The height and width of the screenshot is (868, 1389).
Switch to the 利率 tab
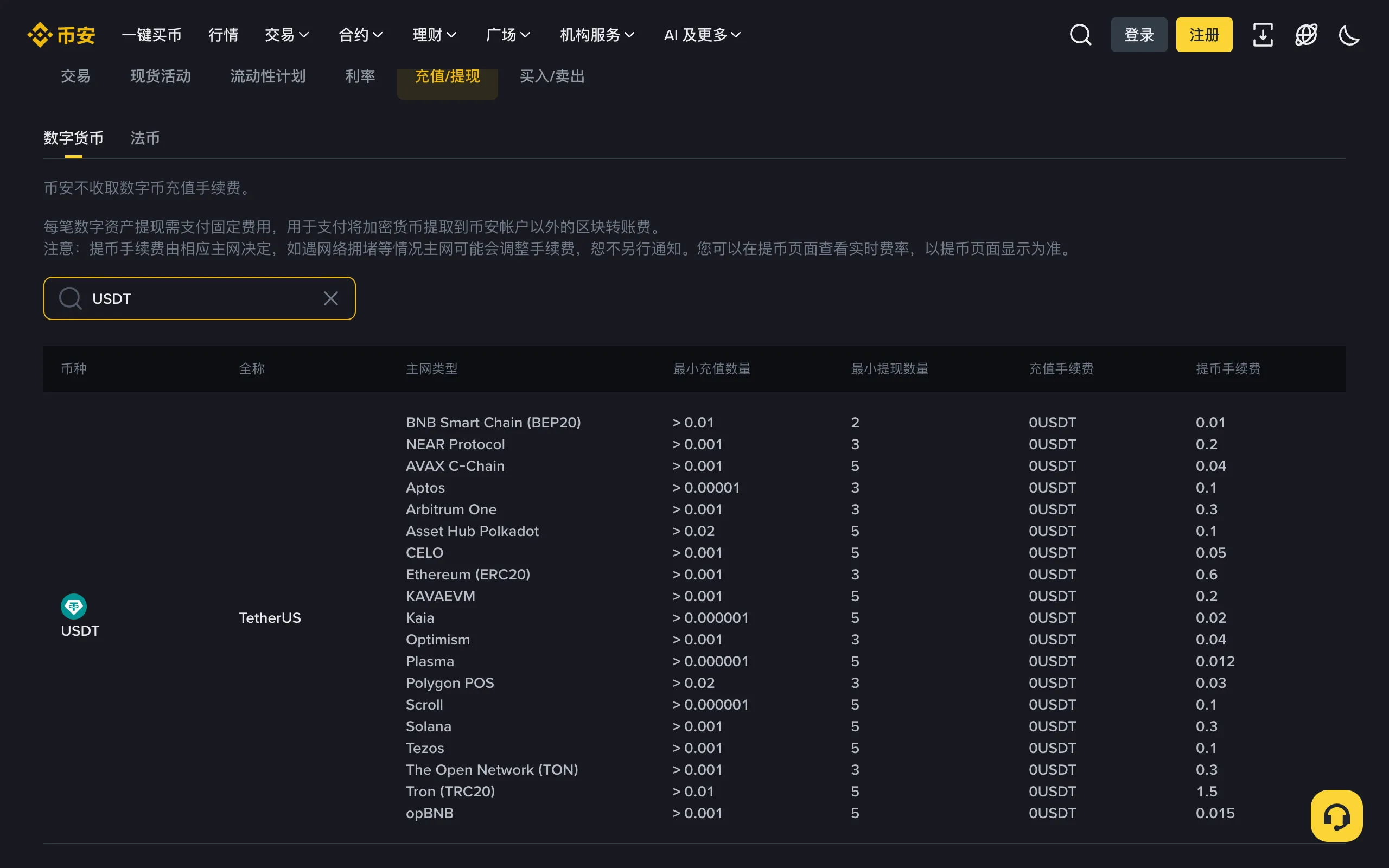coord(360,76)
